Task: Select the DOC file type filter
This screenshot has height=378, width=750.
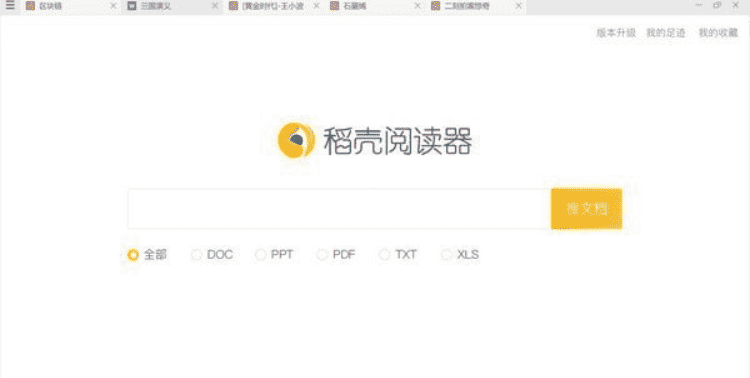Action: (196, 255)
